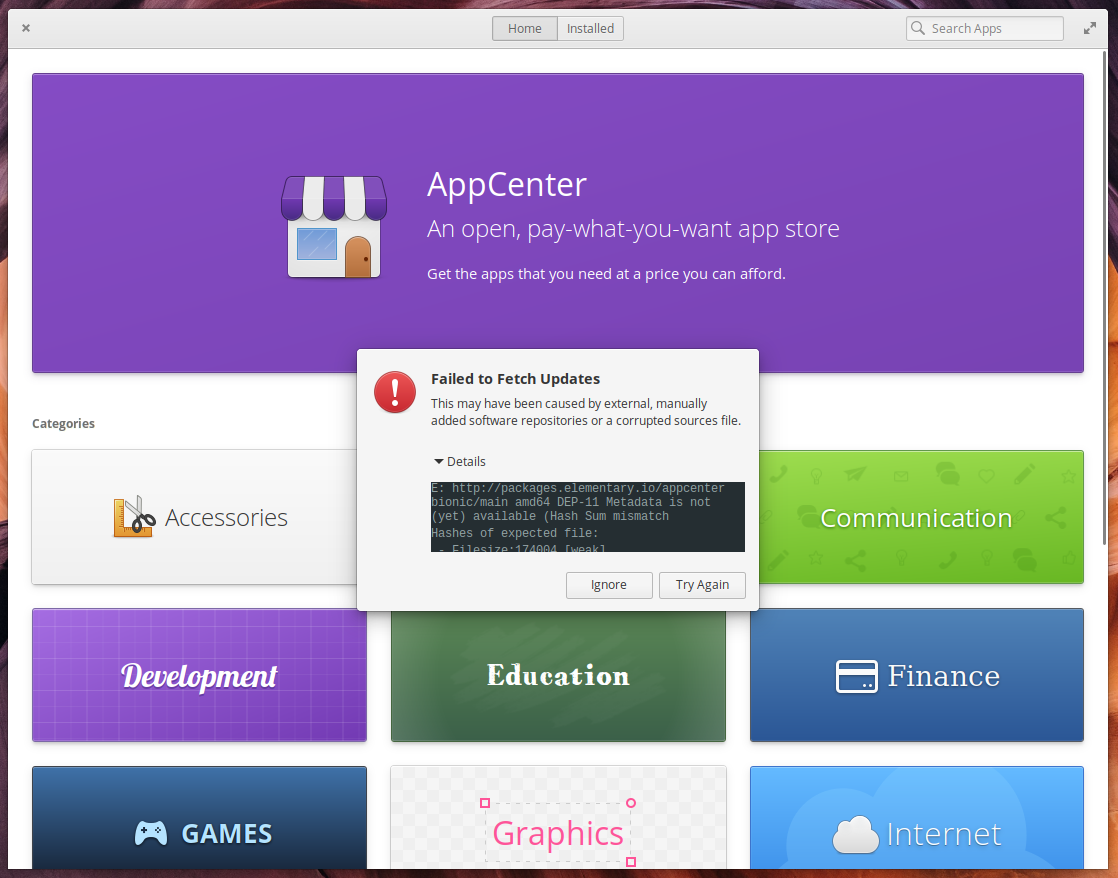
Task: Click the AppCenter storefront icon in banner
Action: coord(334,227)
